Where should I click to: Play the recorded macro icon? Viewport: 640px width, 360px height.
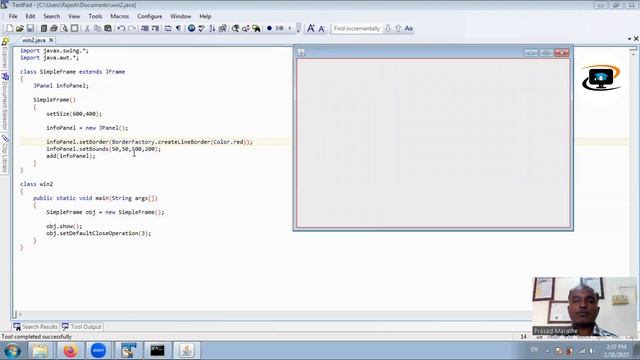coord(280,29)
